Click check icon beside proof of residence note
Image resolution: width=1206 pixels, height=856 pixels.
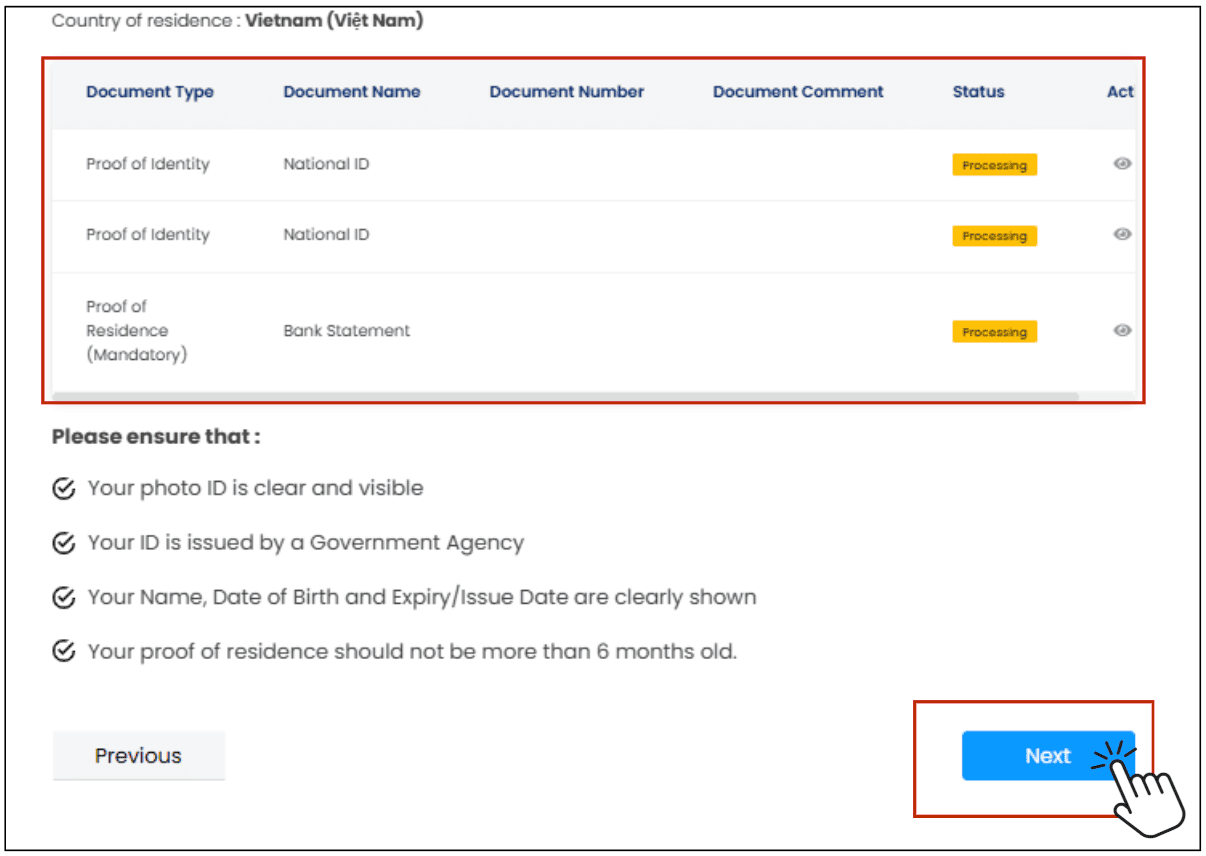(x=63, y=652)
